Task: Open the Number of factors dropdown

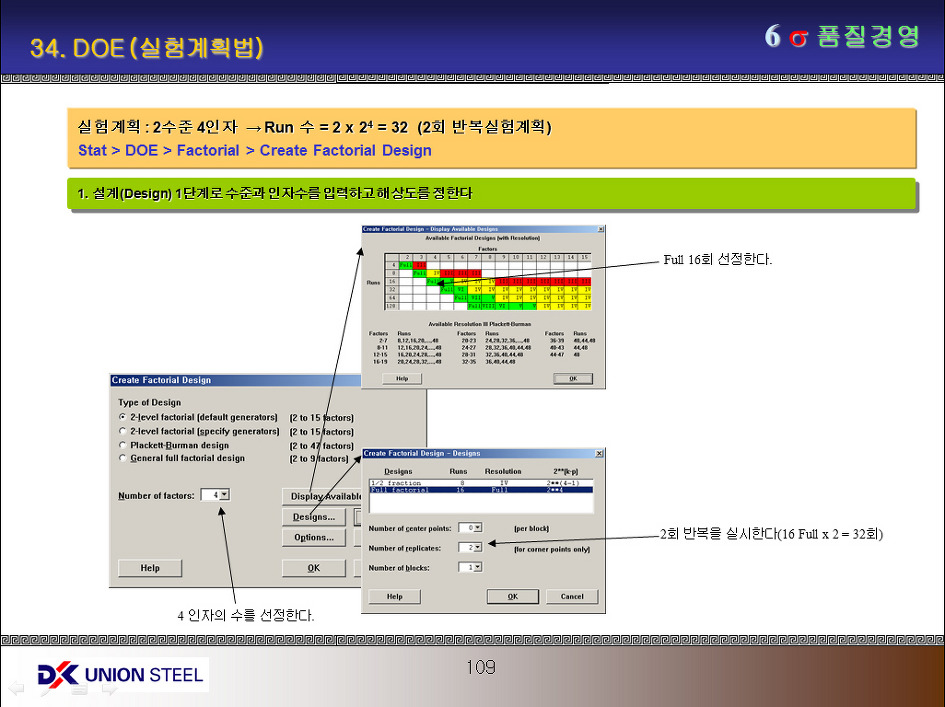Action: click(224, 495)
